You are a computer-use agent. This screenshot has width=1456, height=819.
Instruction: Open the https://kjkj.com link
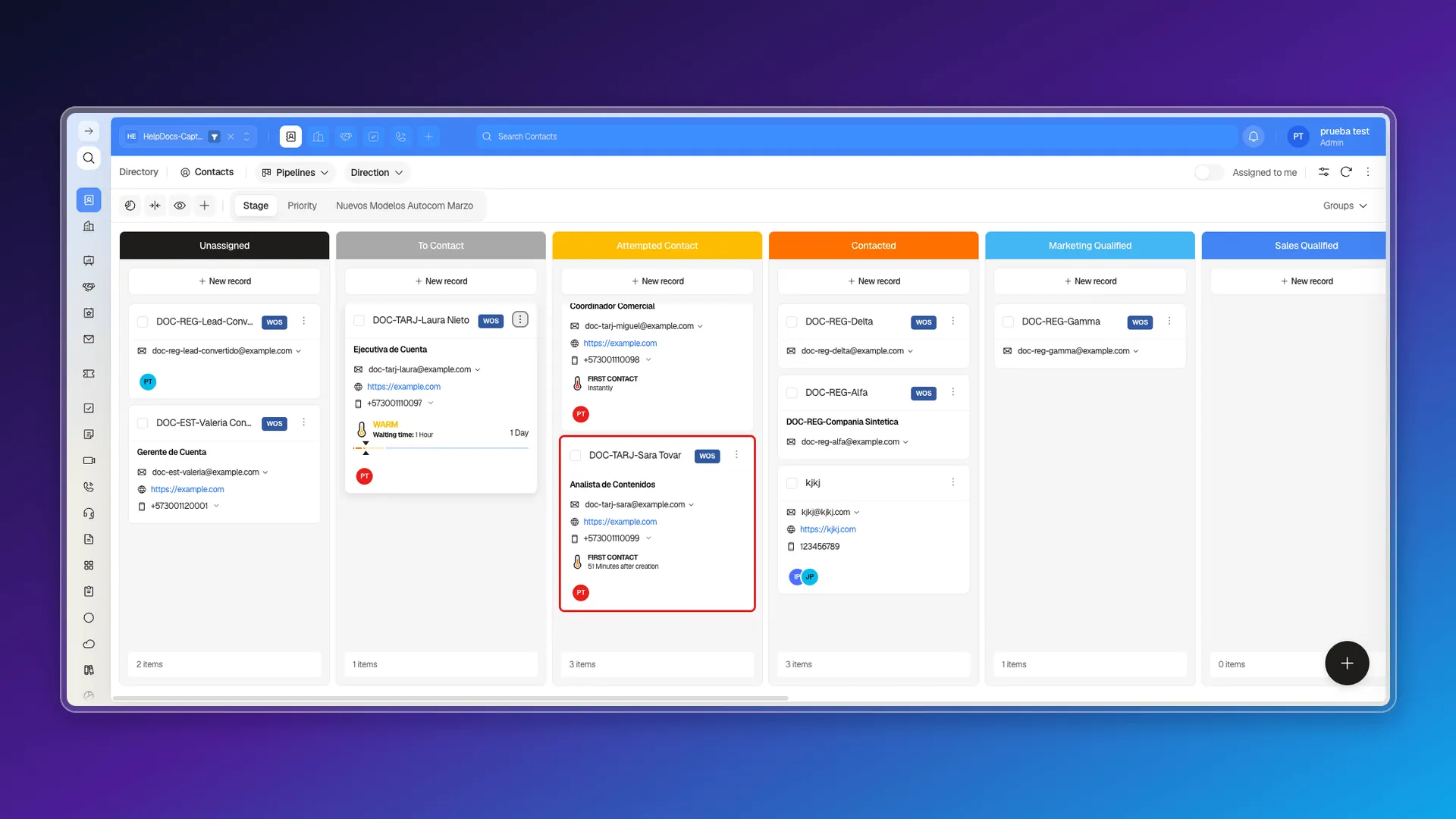(827, 529)
